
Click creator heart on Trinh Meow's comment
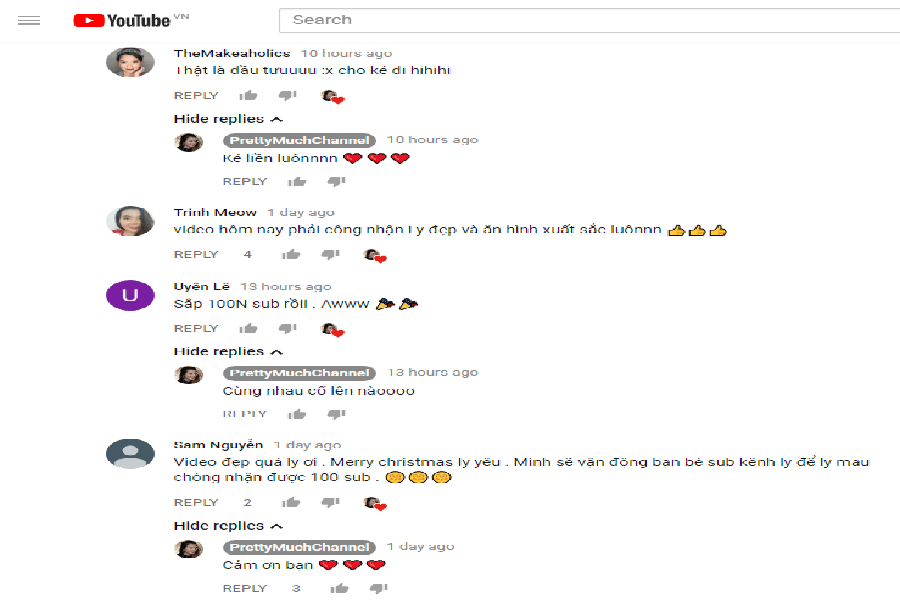[375, 255]
